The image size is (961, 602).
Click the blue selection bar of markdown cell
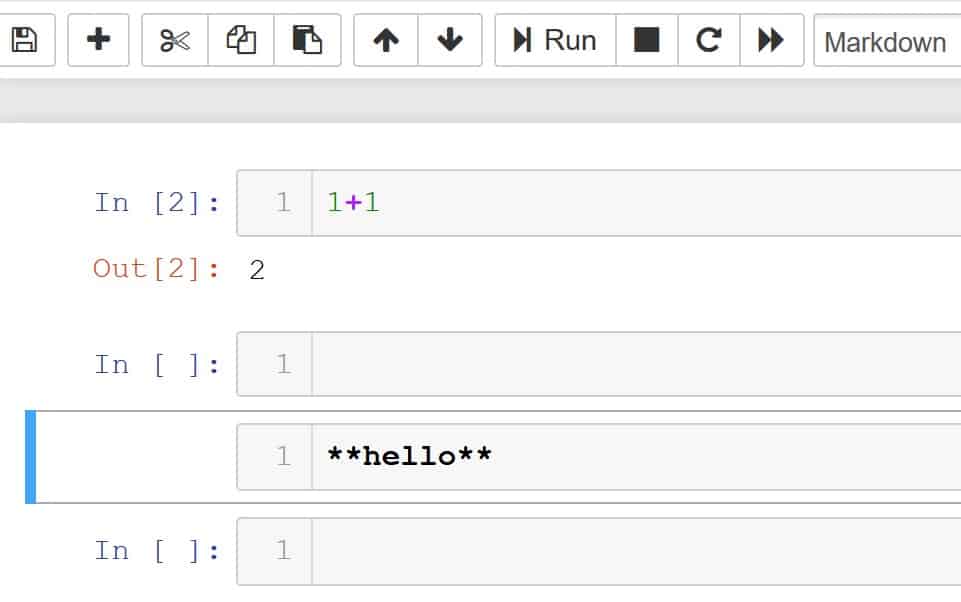pos(31,457)
